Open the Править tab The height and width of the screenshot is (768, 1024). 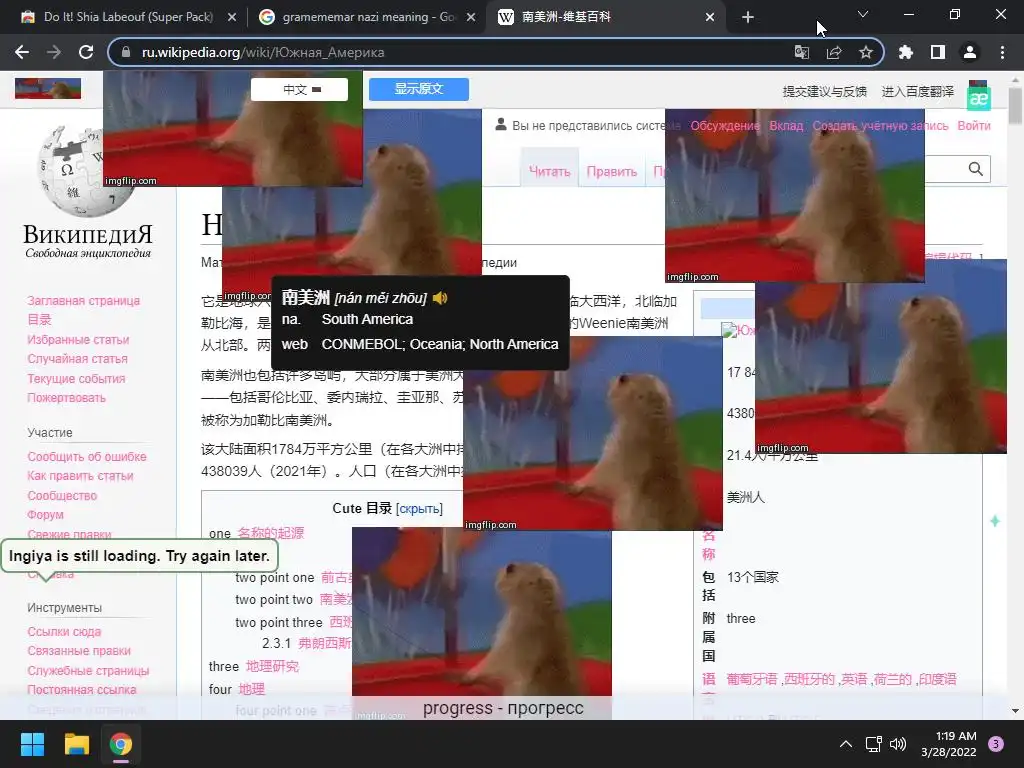(611, 171)
